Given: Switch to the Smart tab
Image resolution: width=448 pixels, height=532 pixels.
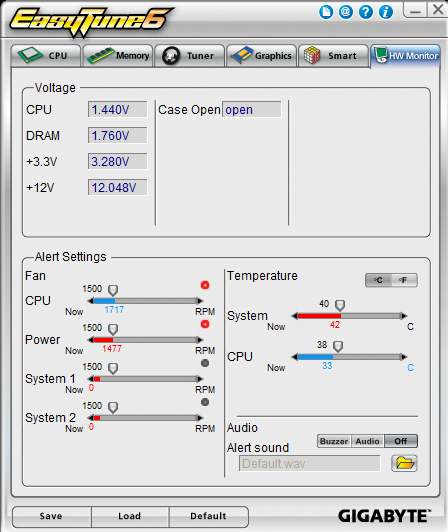Looking at the screenshot, I should [x=333, y=56].
